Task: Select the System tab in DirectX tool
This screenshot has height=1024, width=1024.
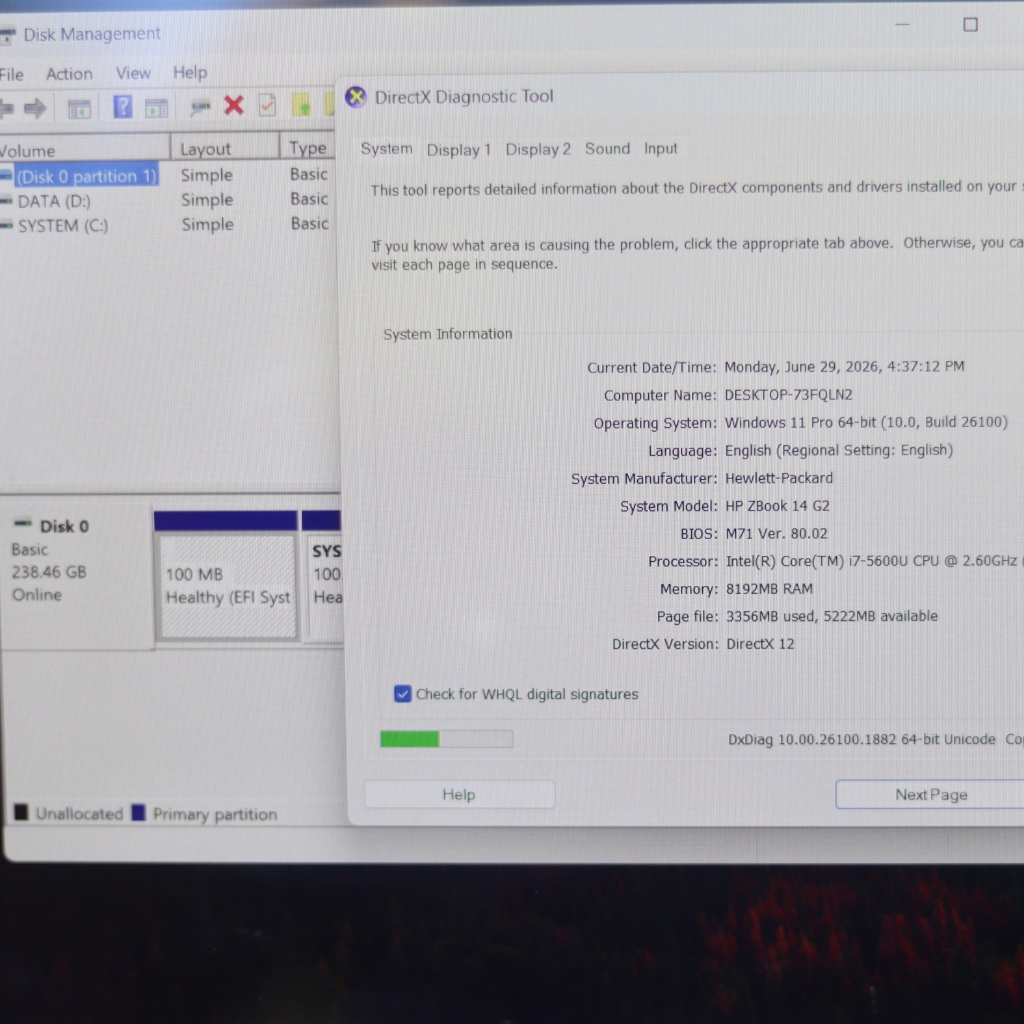Action: pos(387,149)
